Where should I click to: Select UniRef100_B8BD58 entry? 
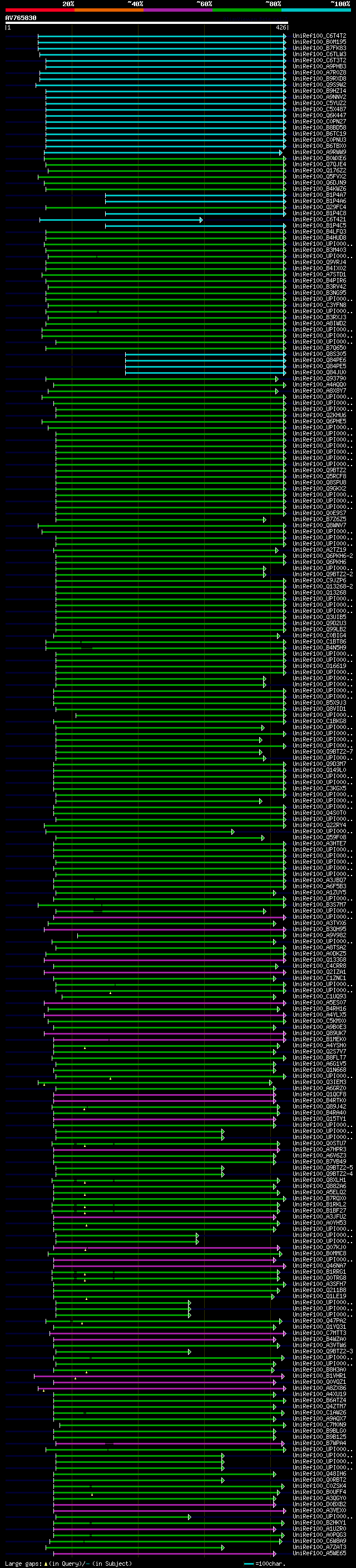coord(319,127)
